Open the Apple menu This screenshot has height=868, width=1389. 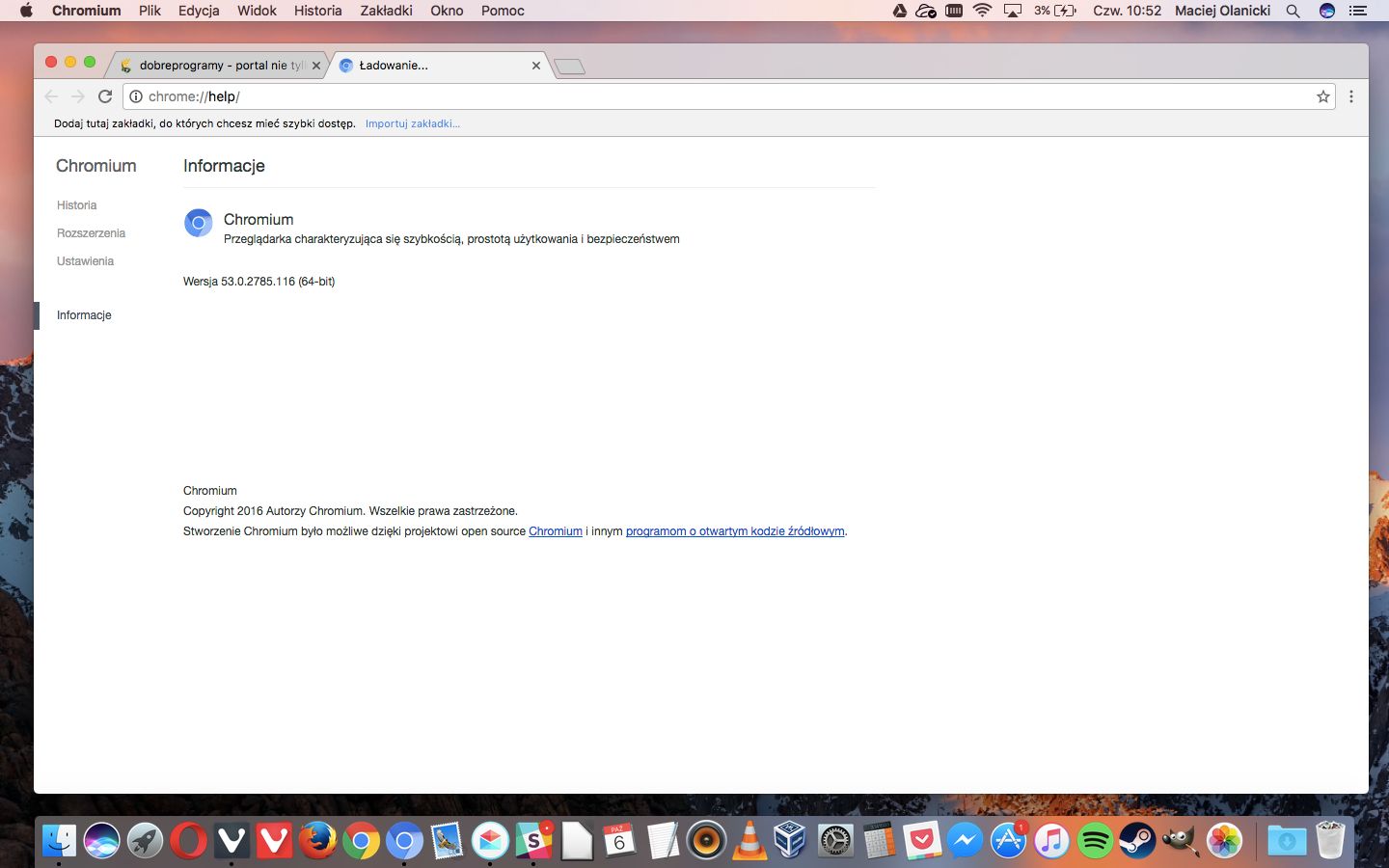[26, 11]
